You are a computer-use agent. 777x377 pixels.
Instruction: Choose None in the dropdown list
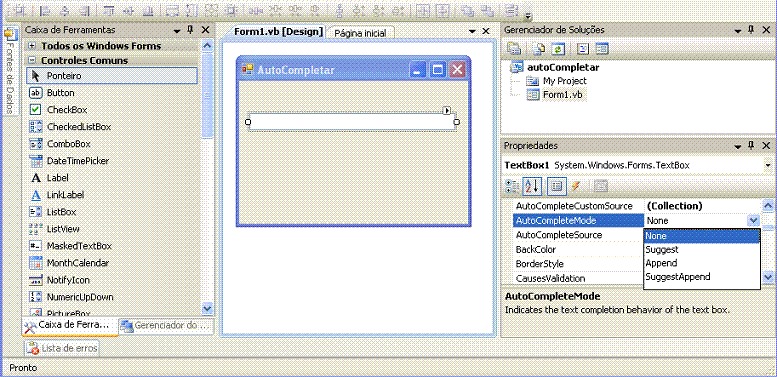(702, 236)
